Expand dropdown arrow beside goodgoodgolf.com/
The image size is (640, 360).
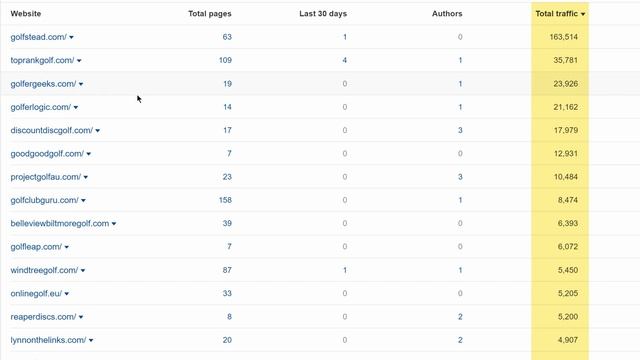pos(89,154)
